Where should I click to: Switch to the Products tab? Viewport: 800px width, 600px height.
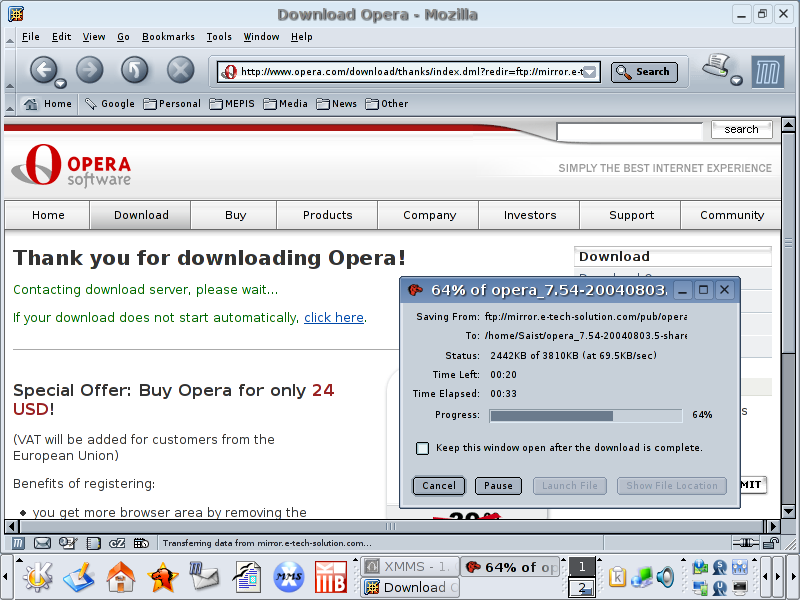tap(326, 215)
